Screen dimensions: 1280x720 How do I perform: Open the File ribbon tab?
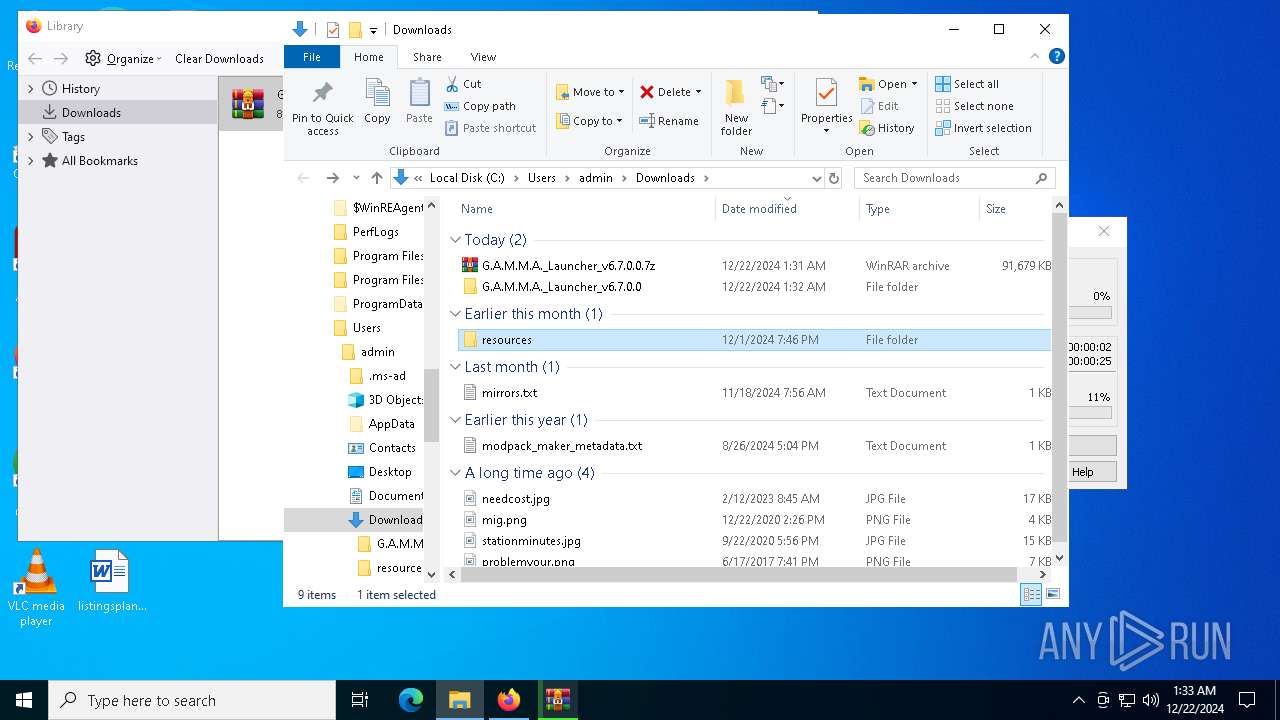[x=312, y=57]
